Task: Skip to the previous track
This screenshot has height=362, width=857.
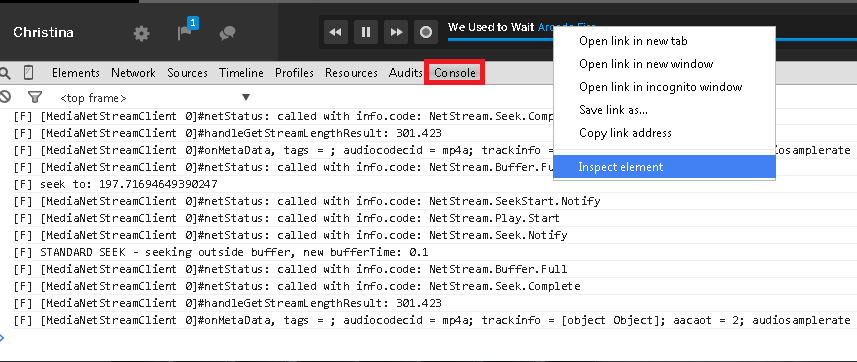Action: click(x=336, y=32)
